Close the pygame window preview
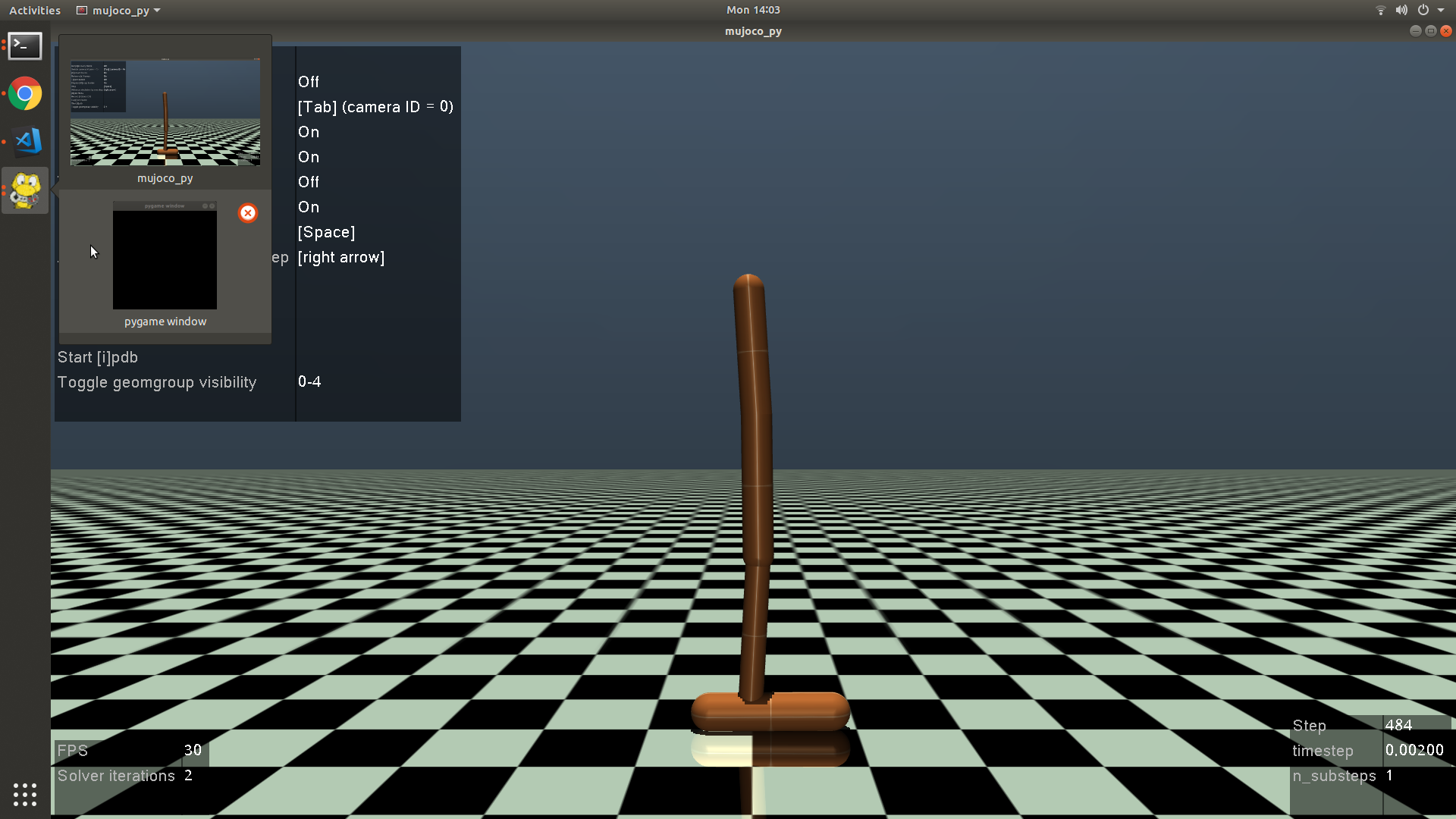 (248, 213)
